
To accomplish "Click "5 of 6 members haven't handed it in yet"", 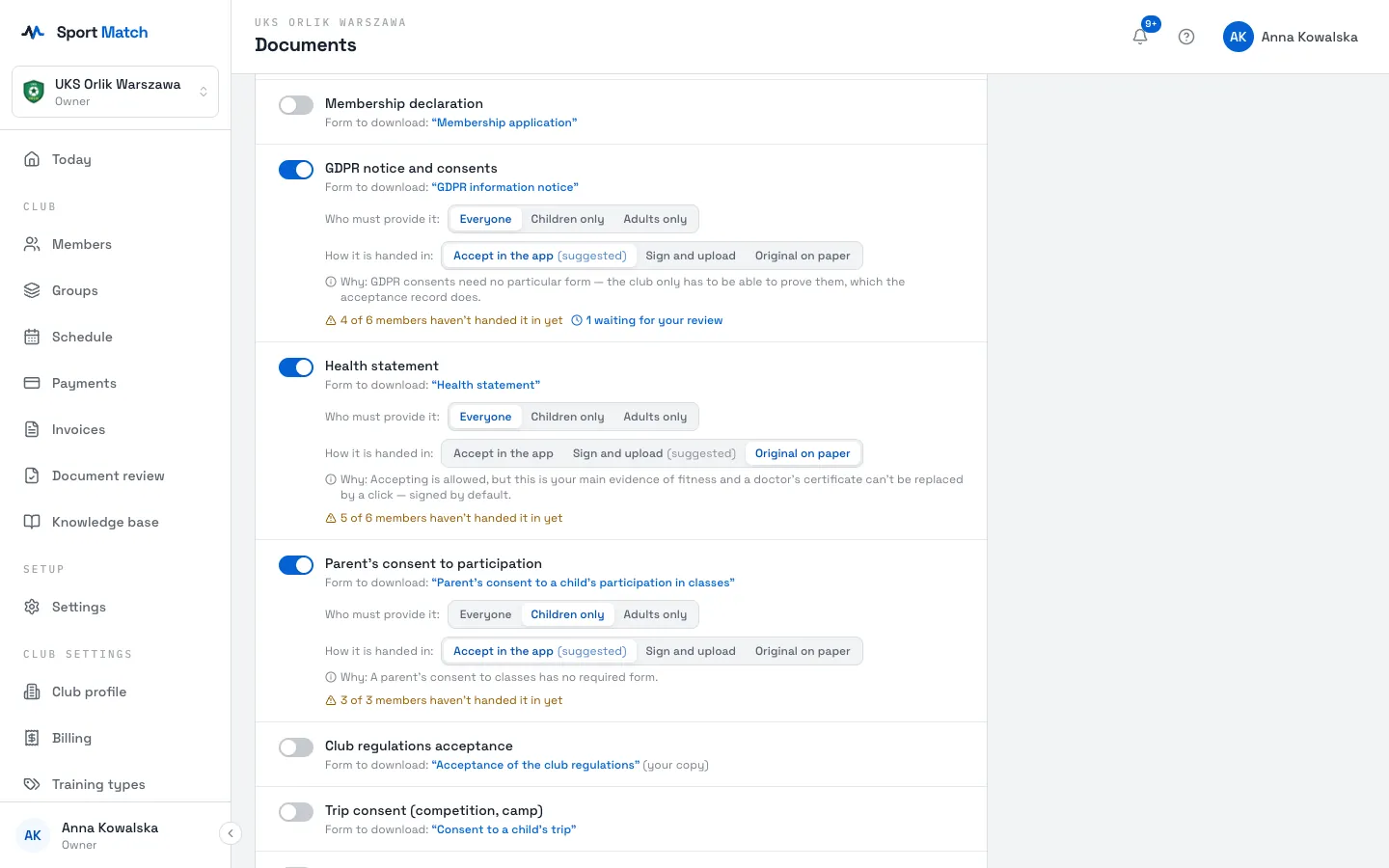I will tap(444, 518).
